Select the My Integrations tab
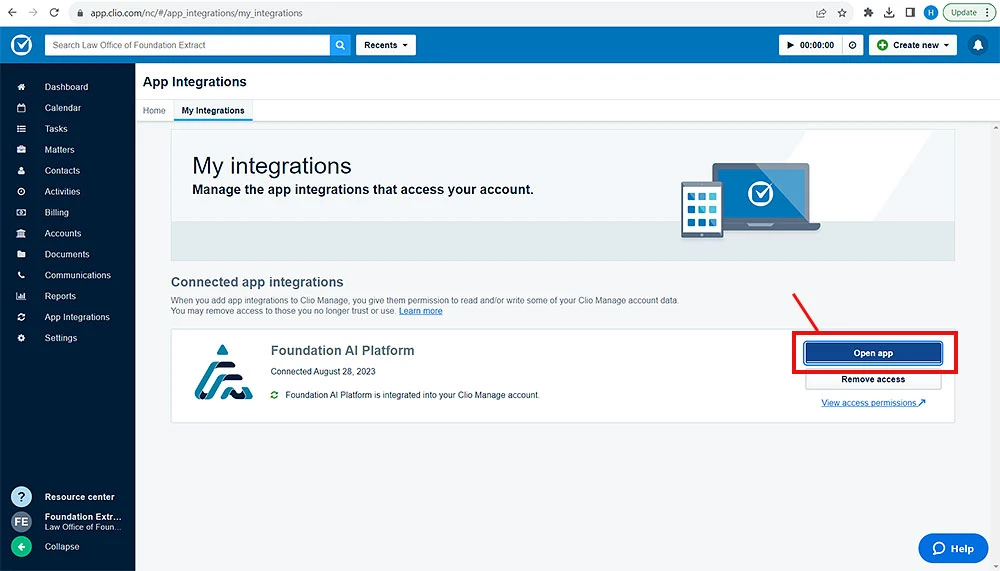This screenshot has height=571, width=1000. click(213, 110)
